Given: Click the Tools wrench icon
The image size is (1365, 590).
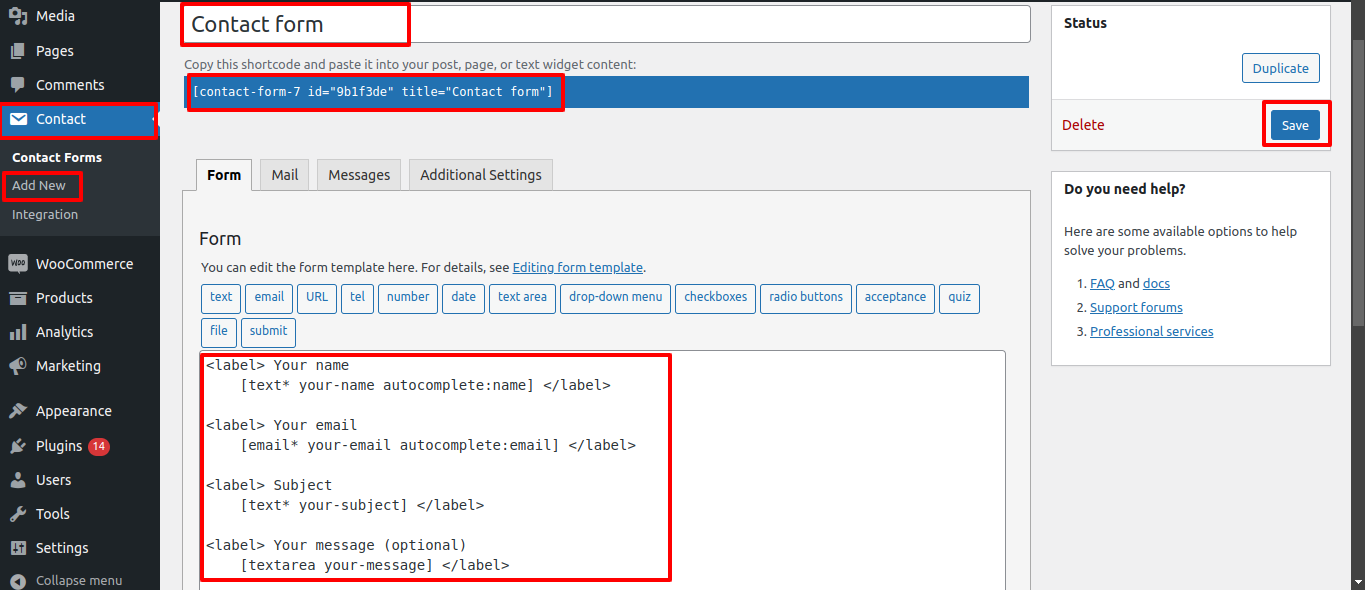Looking at the screenshot, I should click(18, 514).
